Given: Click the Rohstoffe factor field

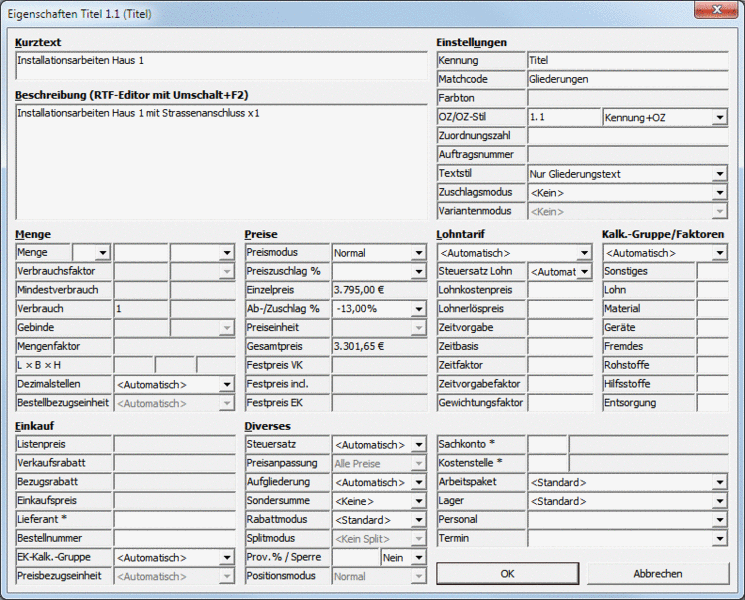Looking at the screenshot, I should [713, 365].
